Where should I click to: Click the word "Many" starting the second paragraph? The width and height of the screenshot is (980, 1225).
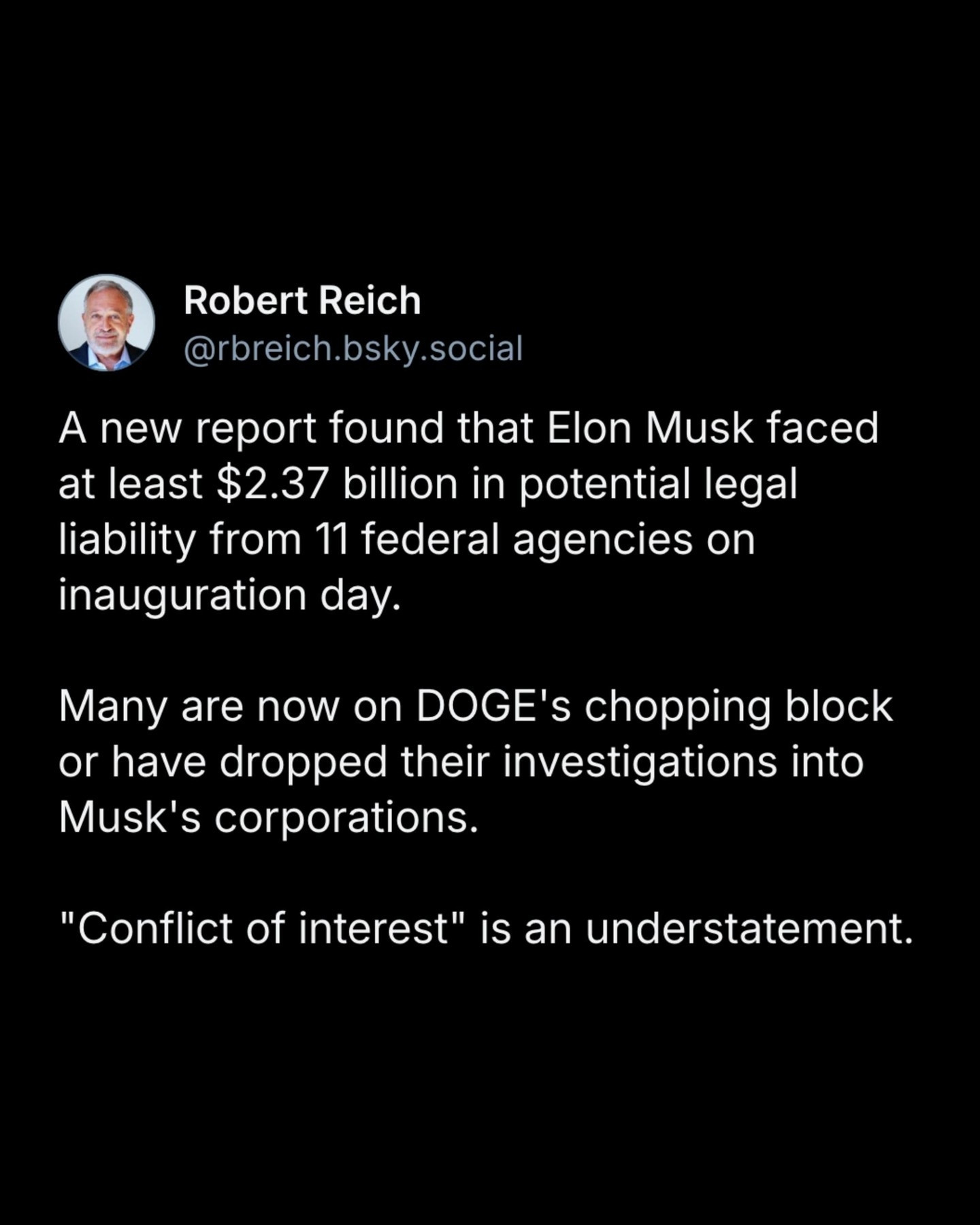click(x=113, y=708)
